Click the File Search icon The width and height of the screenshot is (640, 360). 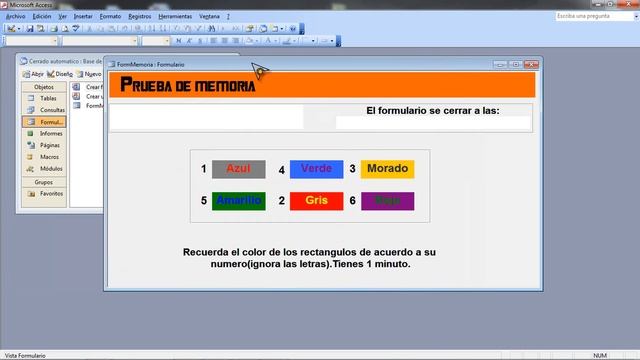click(40, 29)
